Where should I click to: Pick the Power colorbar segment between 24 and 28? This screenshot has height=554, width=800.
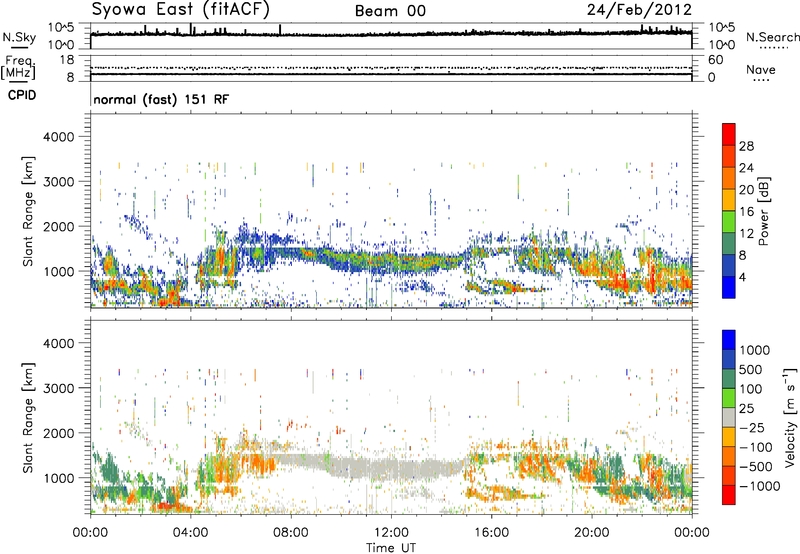click(729, 156)
